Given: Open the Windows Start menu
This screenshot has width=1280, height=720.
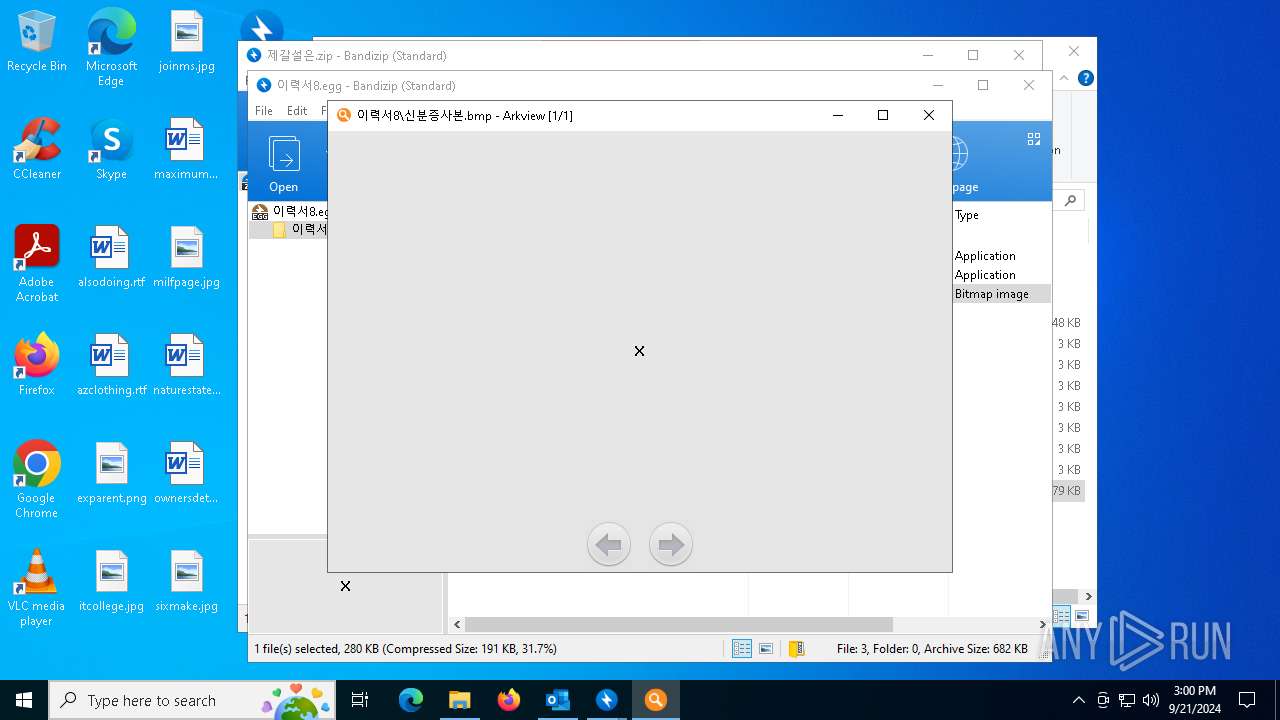Looking at the screenshot, I should [24, 700].
